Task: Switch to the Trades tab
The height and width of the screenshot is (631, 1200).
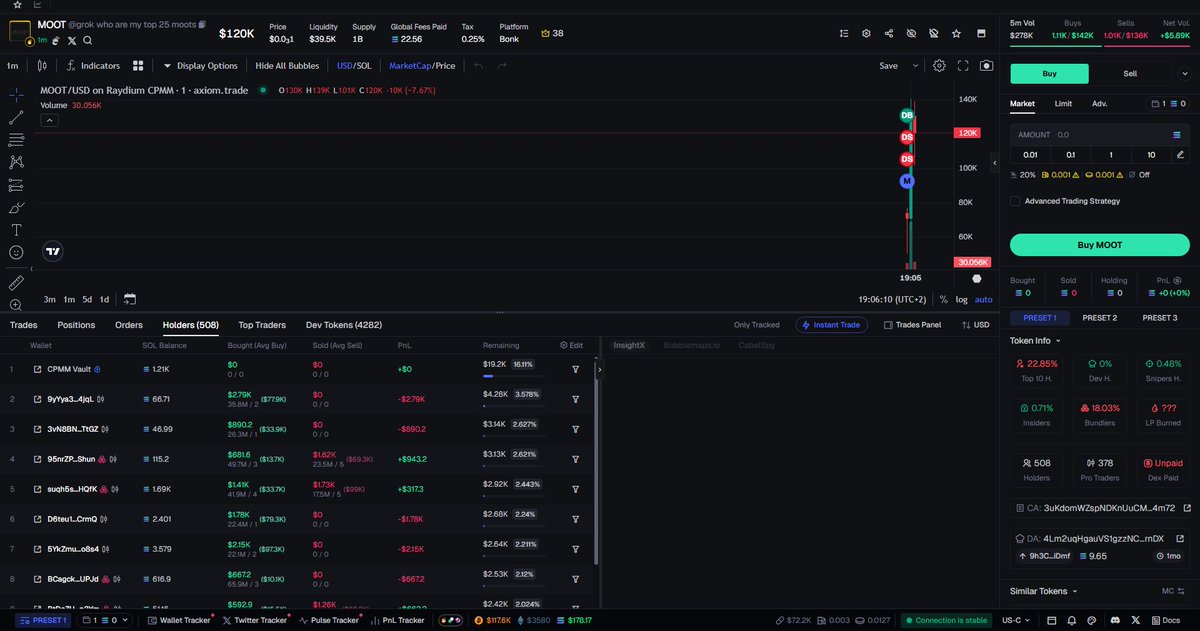Action: coord(23,325)
